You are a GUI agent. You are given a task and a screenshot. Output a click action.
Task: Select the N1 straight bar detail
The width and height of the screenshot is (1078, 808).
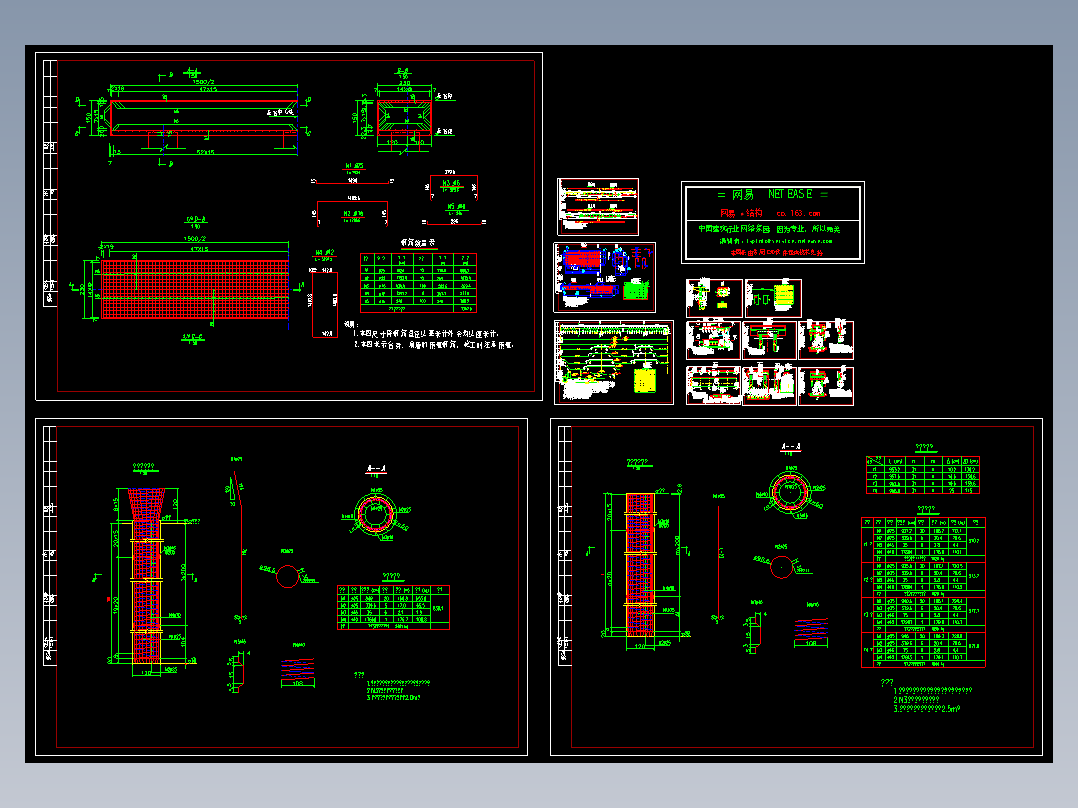click(x=353, y=175)
